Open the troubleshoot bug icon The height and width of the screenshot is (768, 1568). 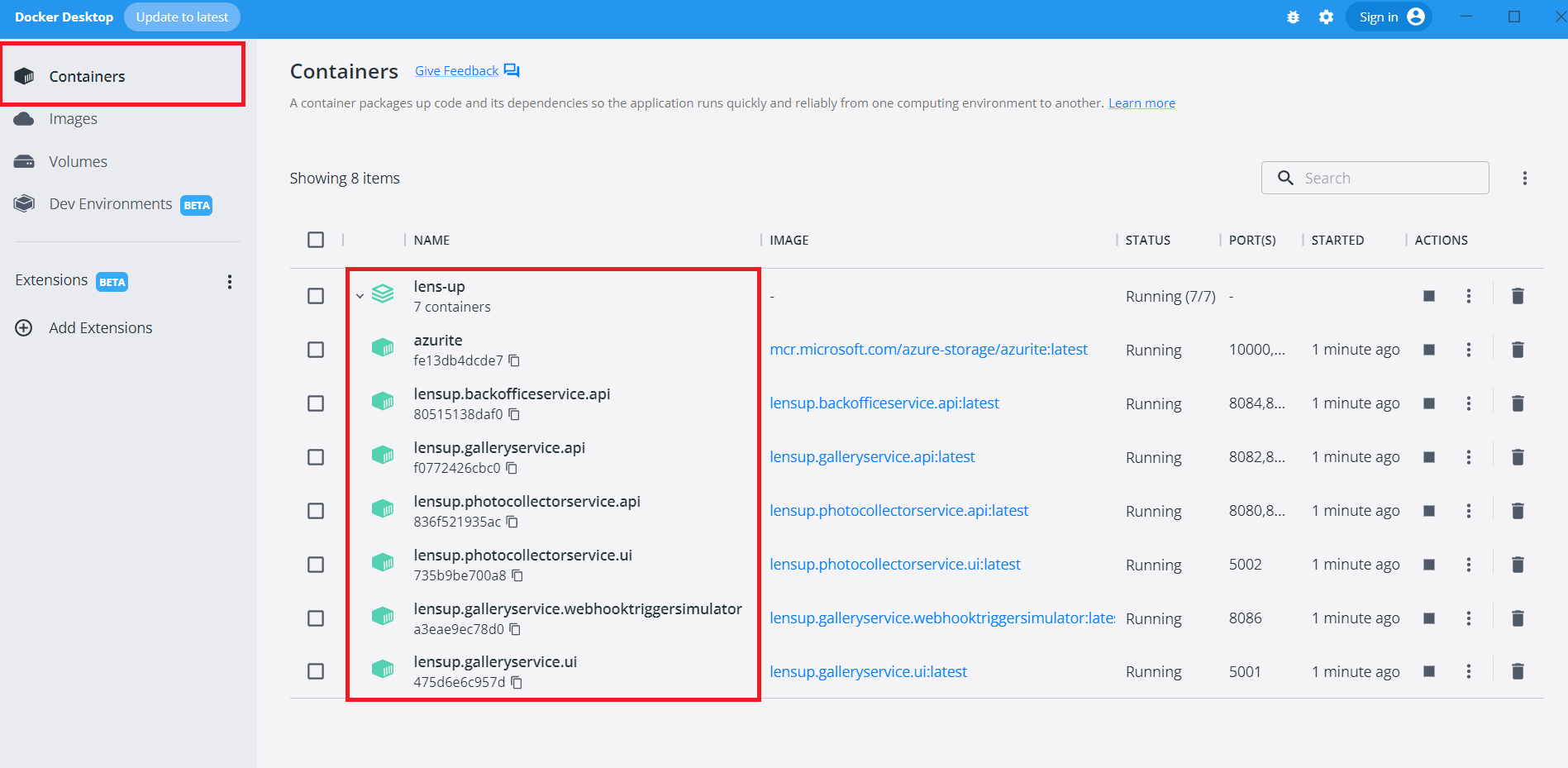pos(1293,17)
